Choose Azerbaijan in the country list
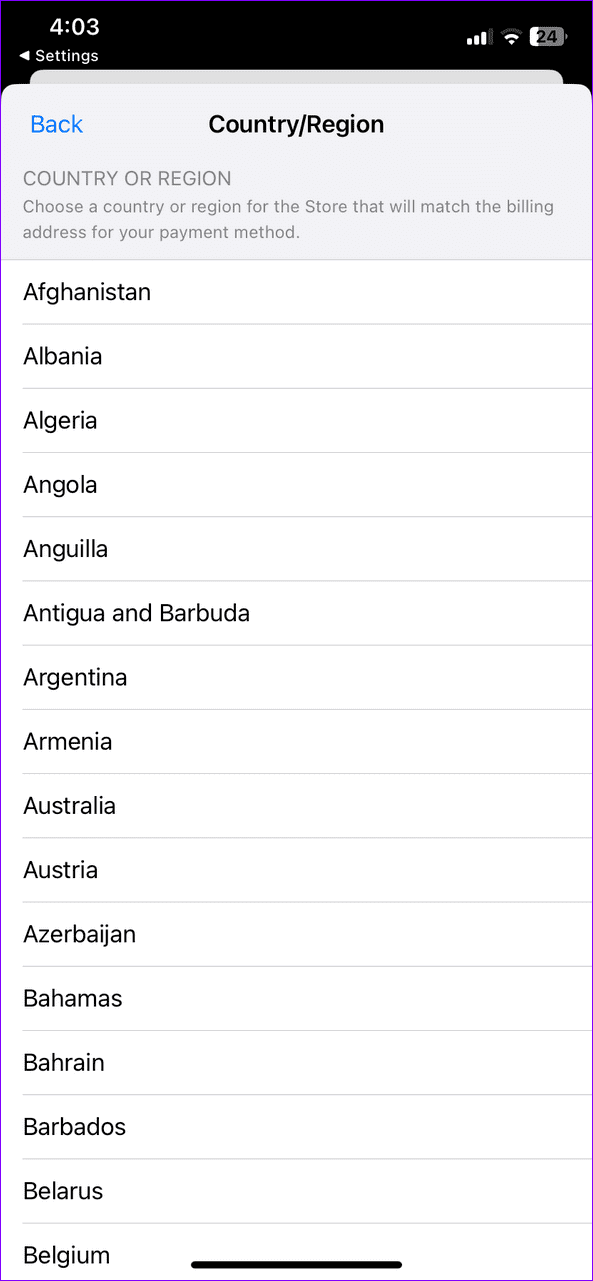 (x=79, y=934)
